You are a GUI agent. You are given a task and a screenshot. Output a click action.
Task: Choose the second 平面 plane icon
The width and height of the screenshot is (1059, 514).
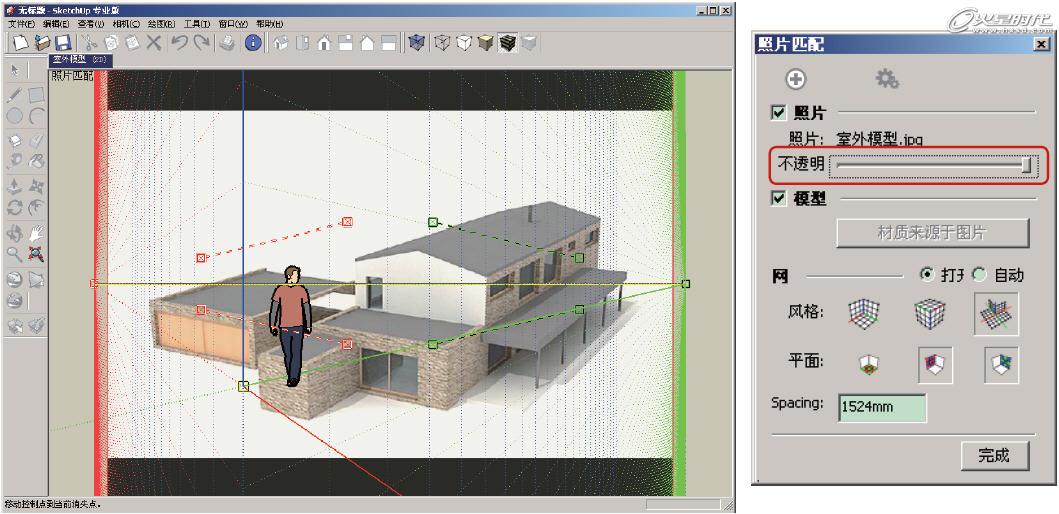[x=935, y=365]
